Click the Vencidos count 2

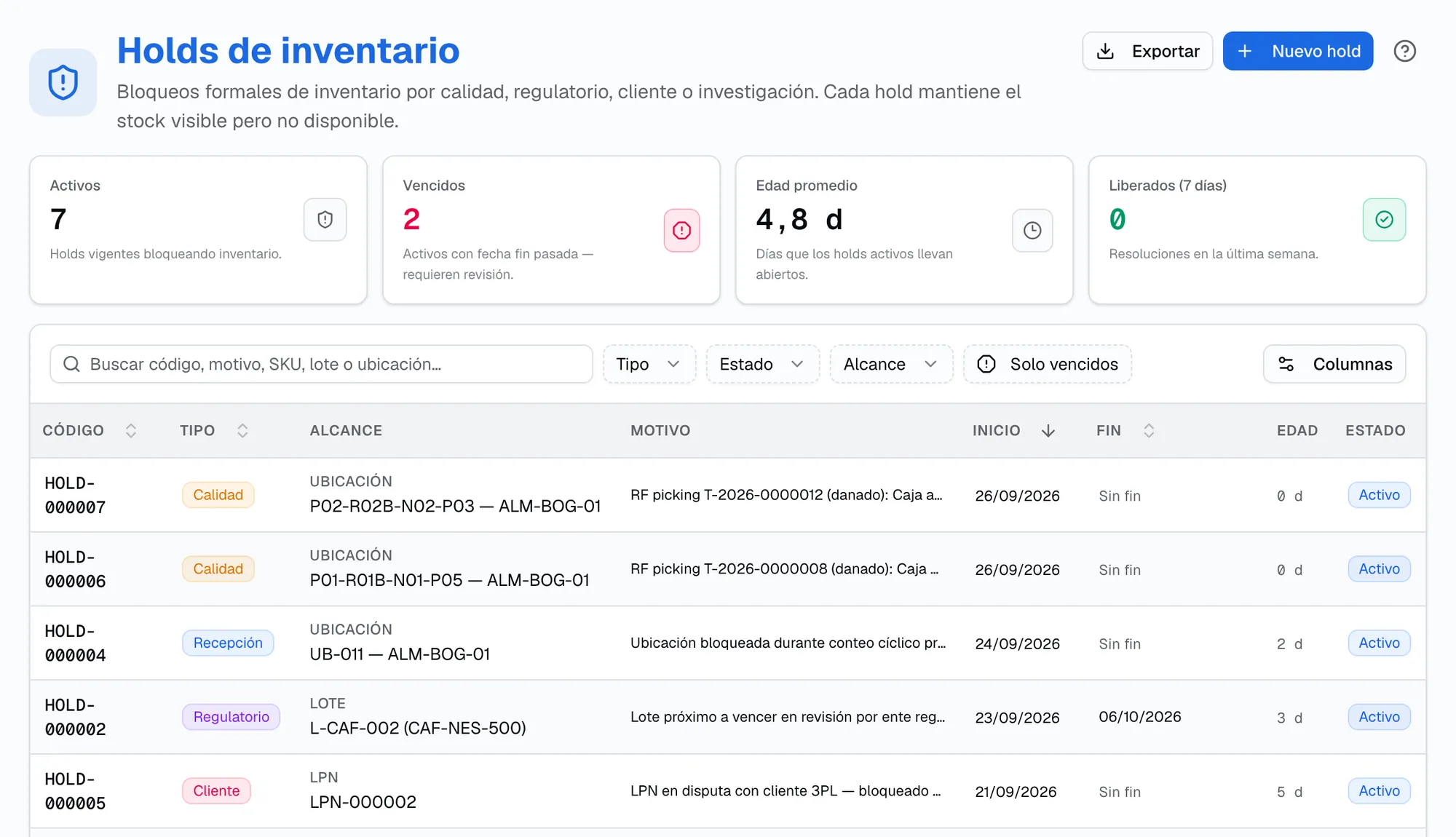tap(411, 219)
